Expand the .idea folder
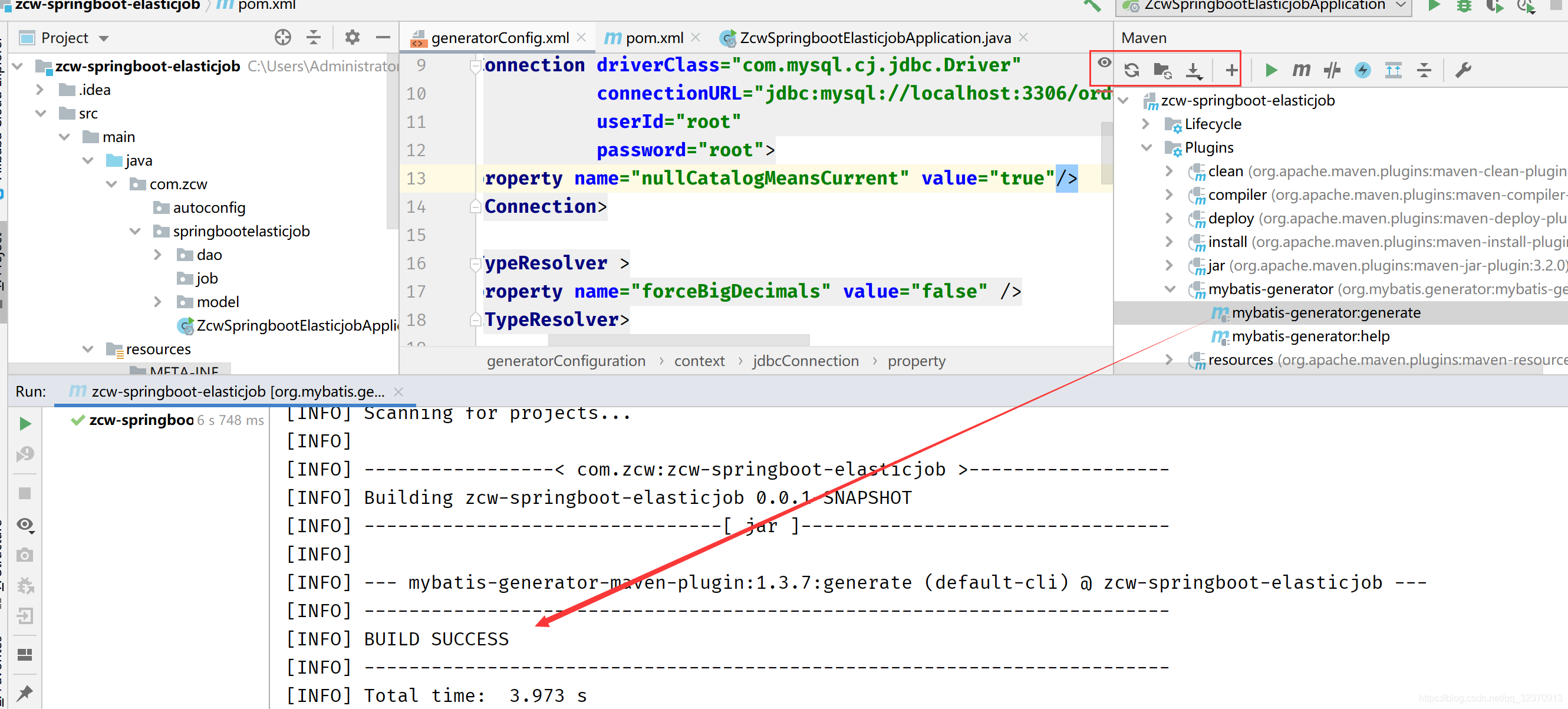The width and height of the screenshot is (1568, 709). click(40, 90)
